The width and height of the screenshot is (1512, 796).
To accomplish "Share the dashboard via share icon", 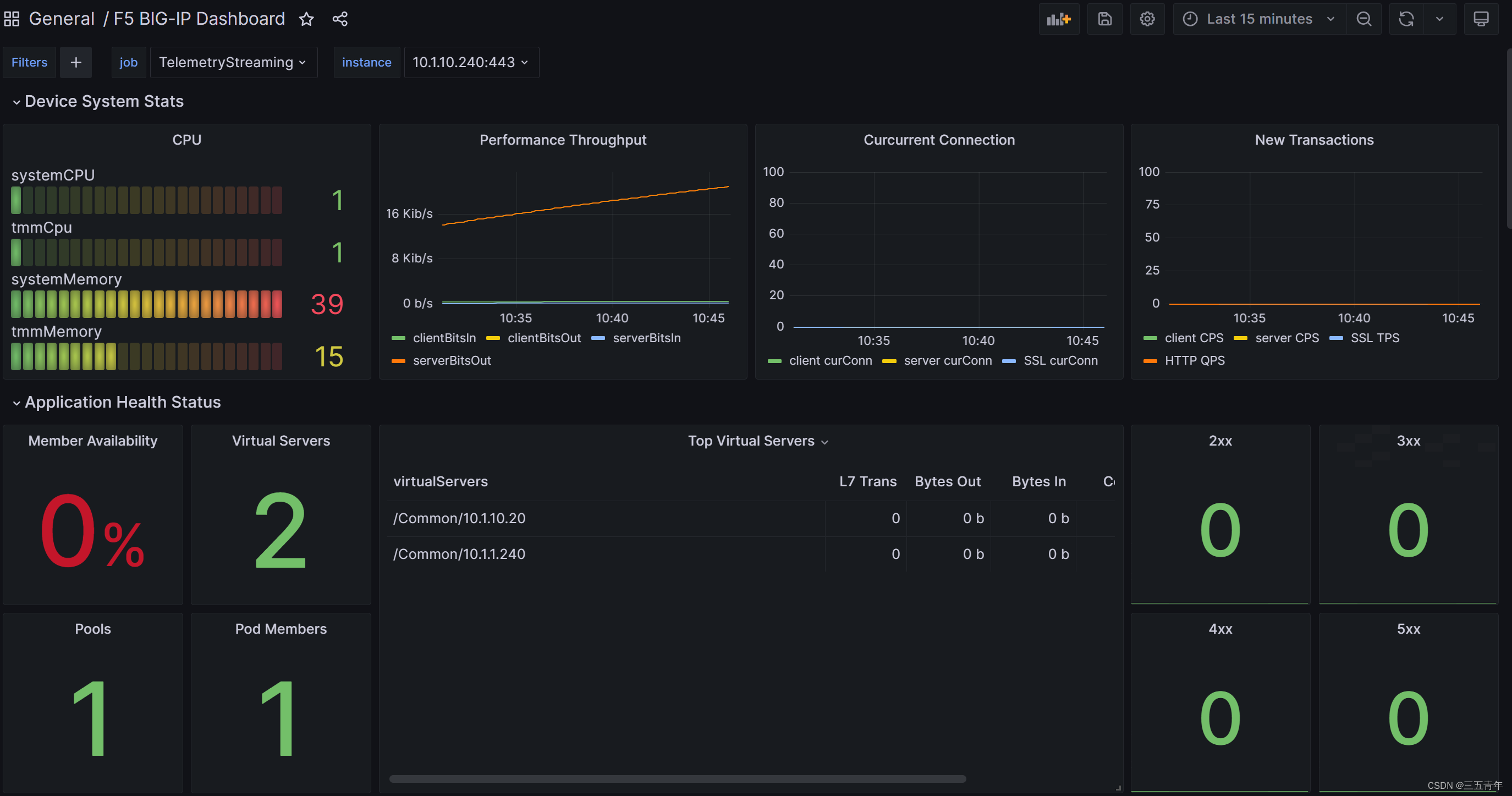I will [x=340, y=19].
